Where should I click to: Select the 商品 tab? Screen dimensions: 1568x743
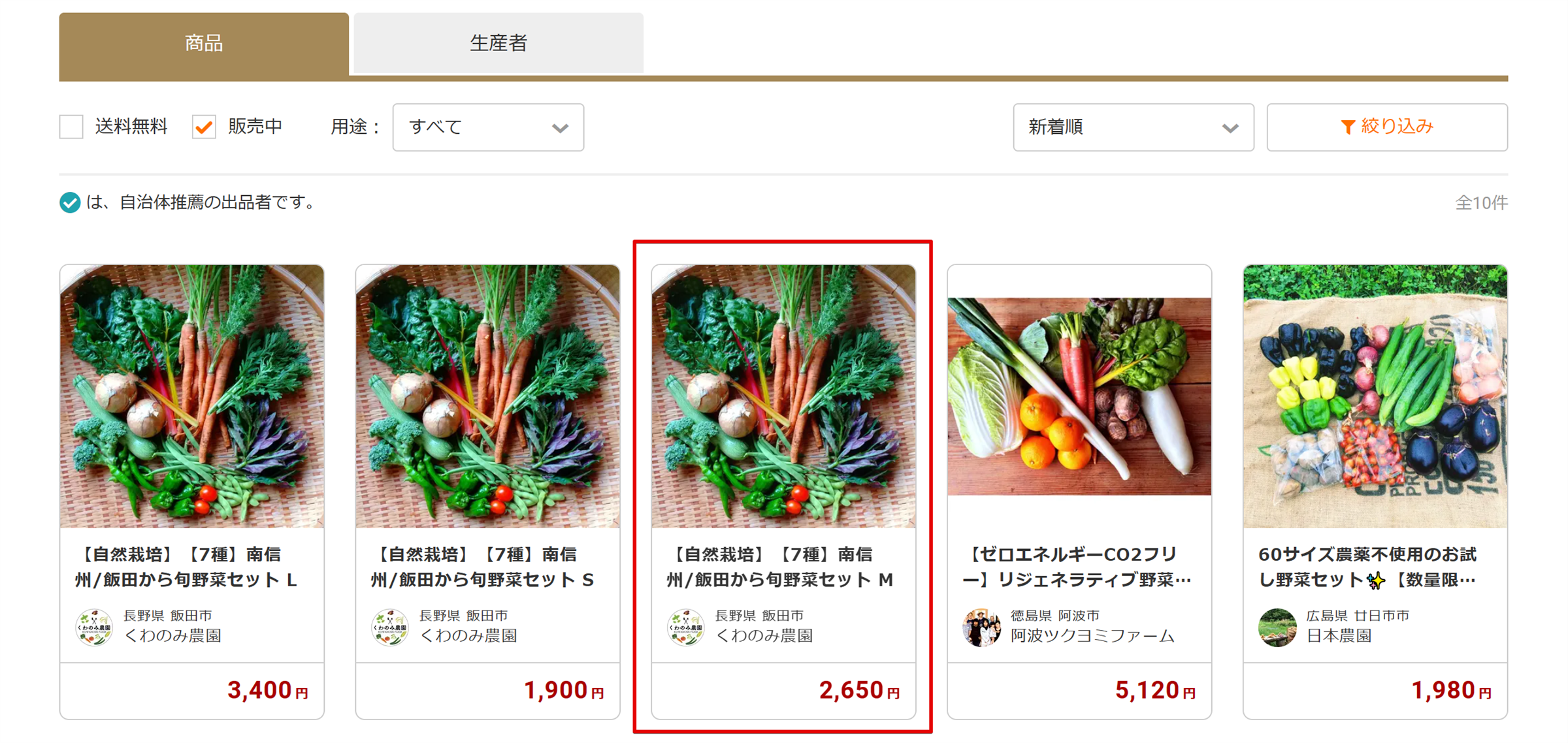pyautogui.click(x=204, y=43)
